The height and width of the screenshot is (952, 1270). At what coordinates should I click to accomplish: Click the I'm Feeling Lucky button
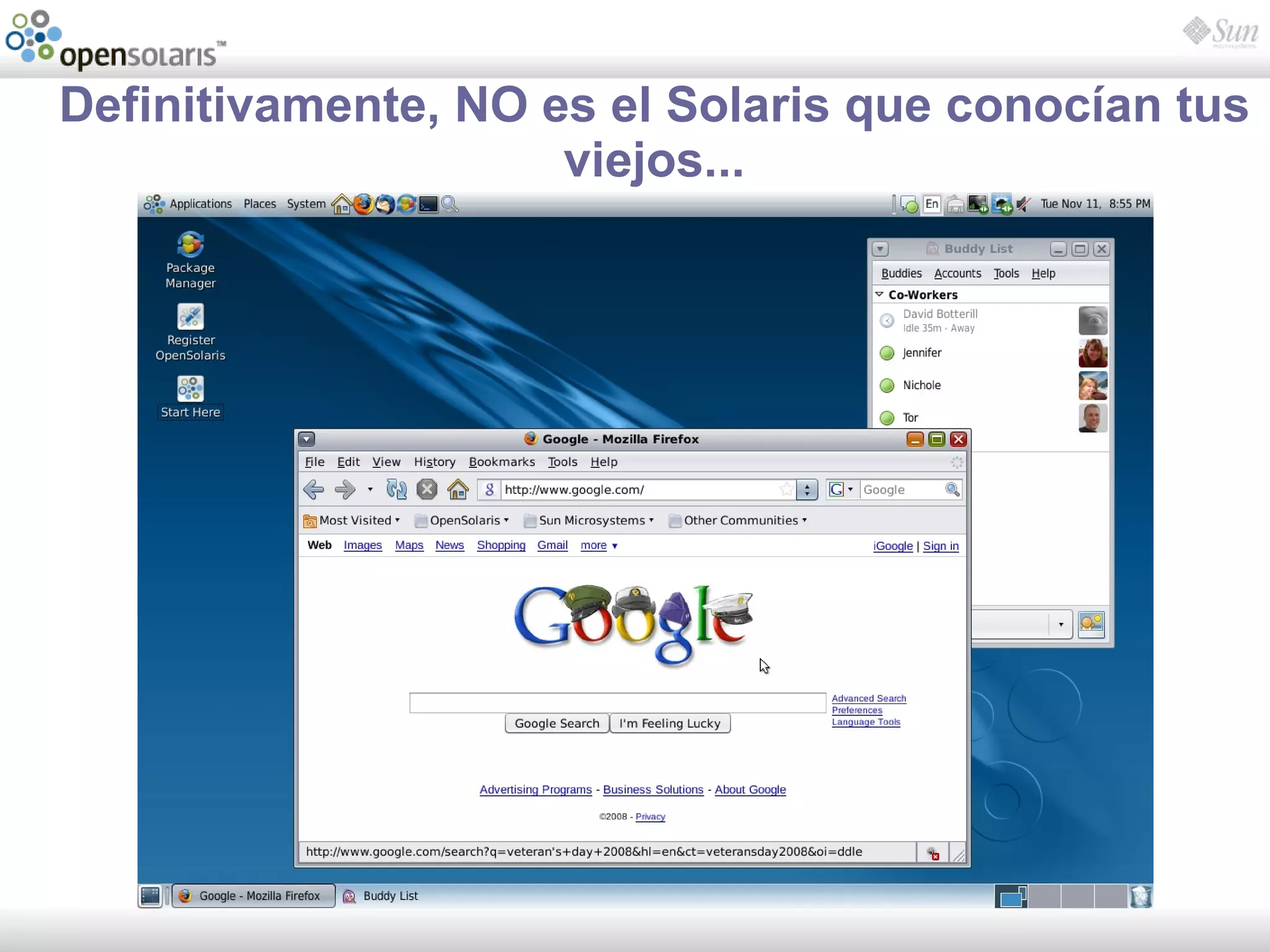[x=670, y=723]
